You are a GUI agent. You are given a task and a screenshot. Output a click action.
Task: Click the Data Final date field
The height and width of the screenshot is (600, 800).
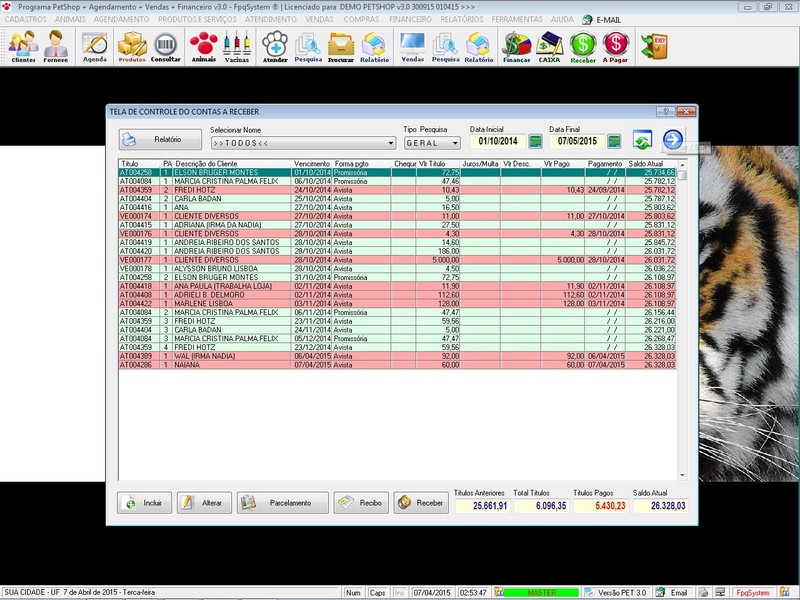point(577,141)
